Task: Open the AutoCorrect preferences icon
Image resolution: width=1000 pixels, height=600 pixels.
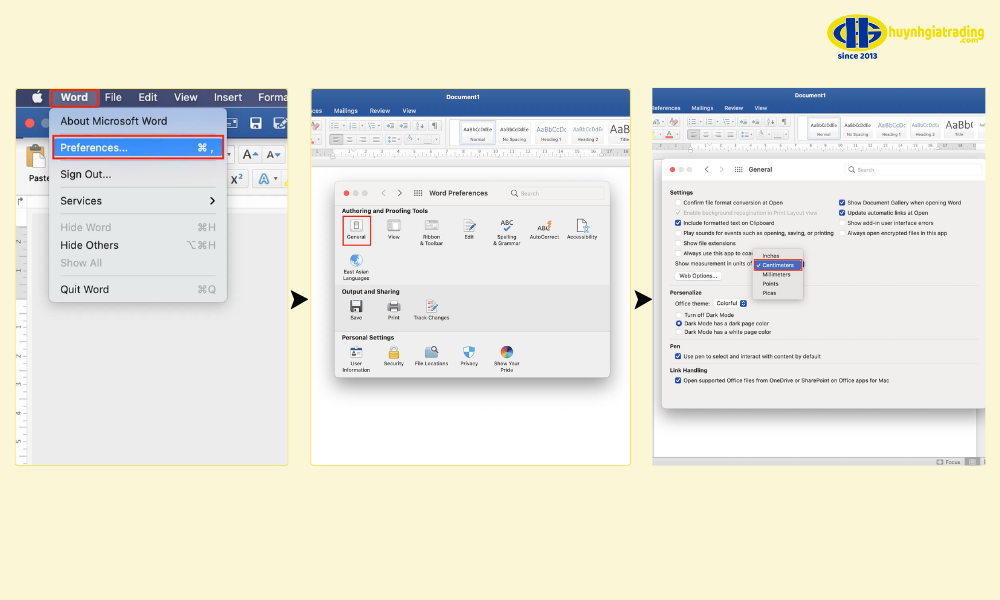Action: pos(543,229)
